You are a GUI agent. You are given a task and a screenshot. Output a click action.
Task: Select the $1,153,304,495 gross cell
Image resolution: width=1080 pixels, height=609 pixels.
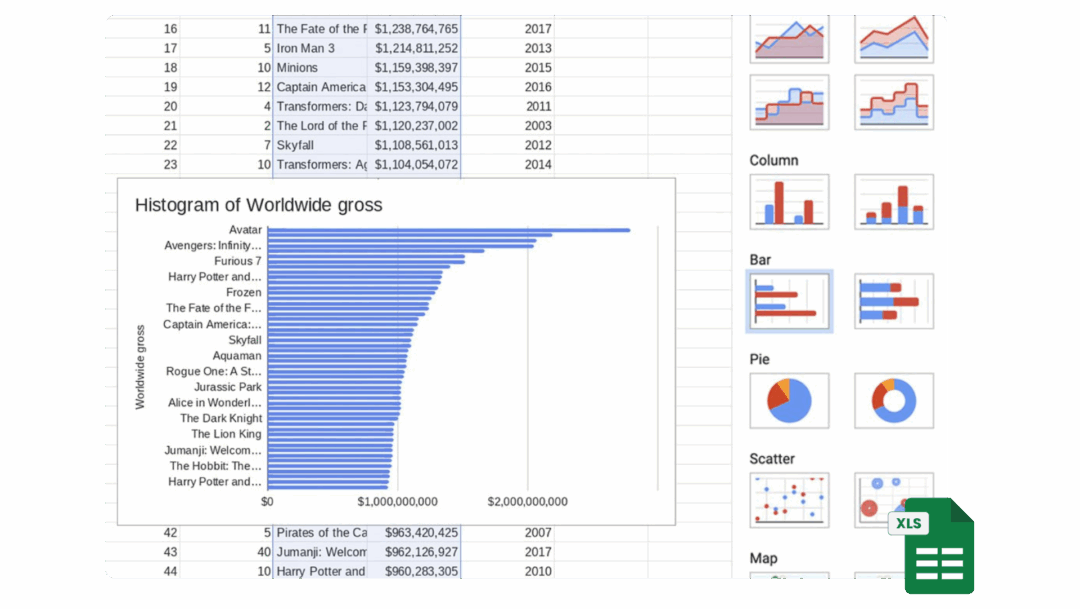click(414, 87)
